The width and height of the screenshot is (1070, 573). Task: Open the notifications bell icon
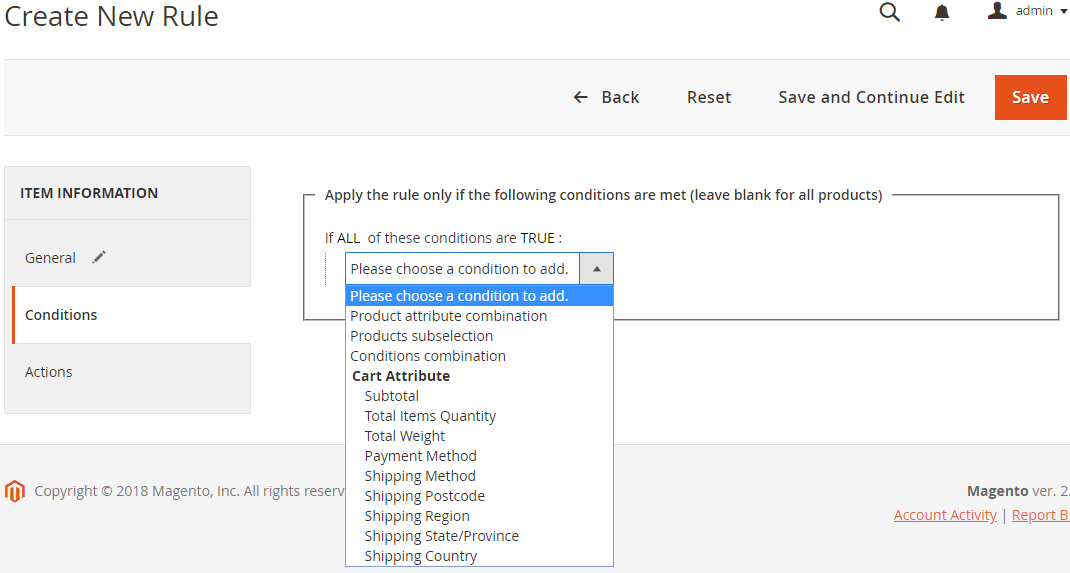[x=942, y=12]
